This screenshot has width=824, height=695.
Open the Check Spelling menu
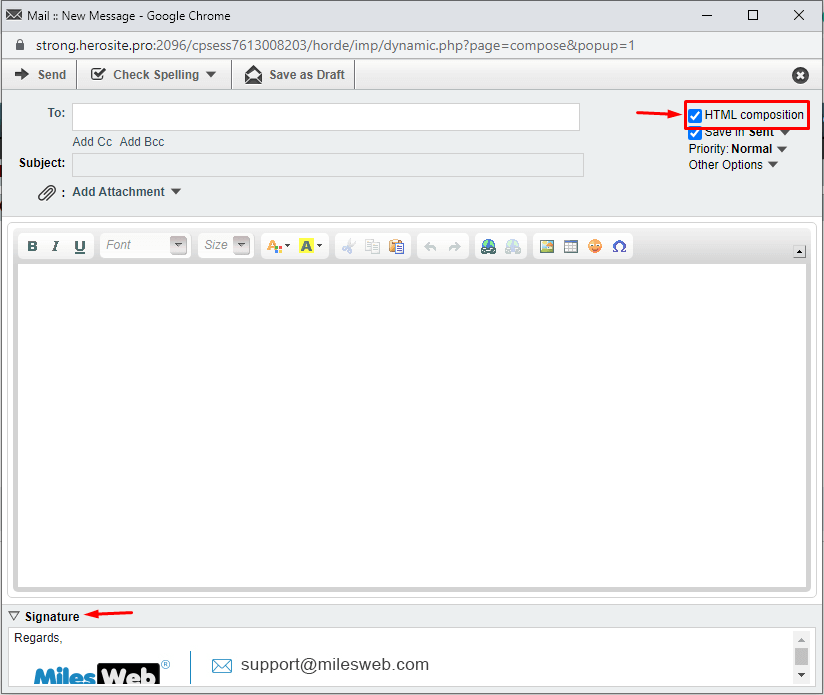[x=154, y=75]
